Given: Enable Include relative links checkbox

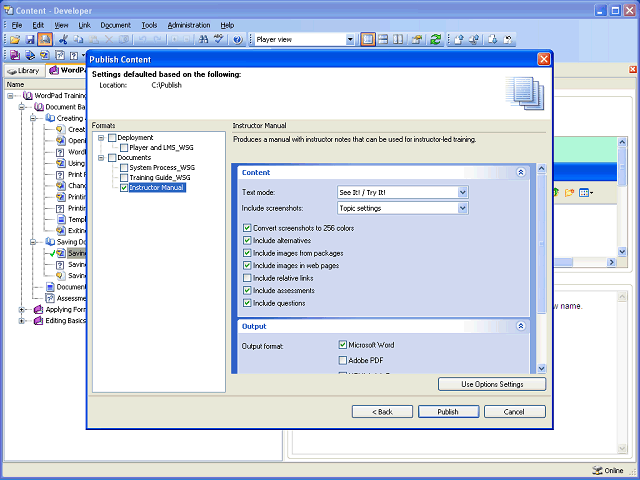Looking at the screenshot, I should pos(247,278).
